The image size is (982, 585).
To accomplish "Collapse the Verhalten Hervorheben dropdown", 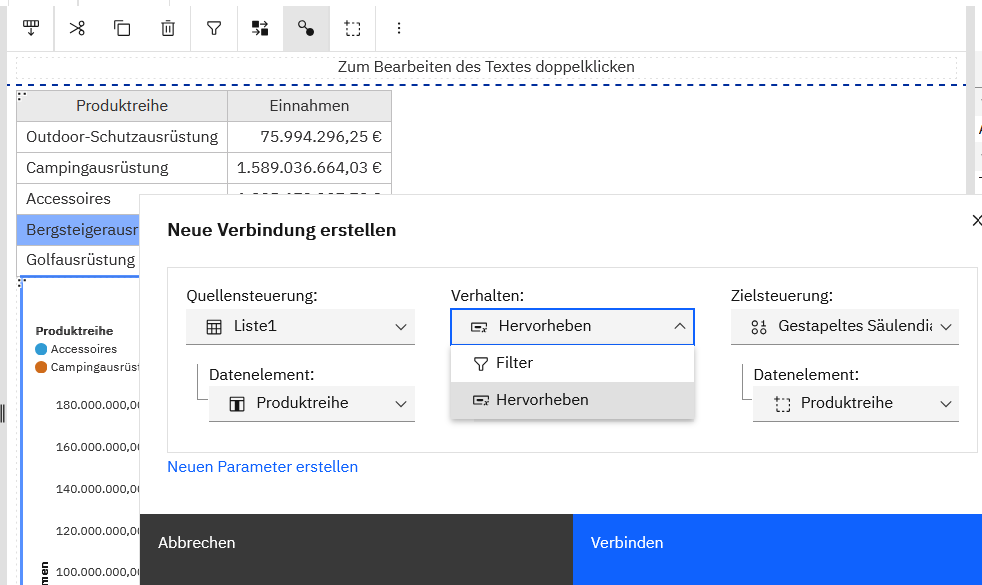I will pyautogui.click(x=572, y=326).
